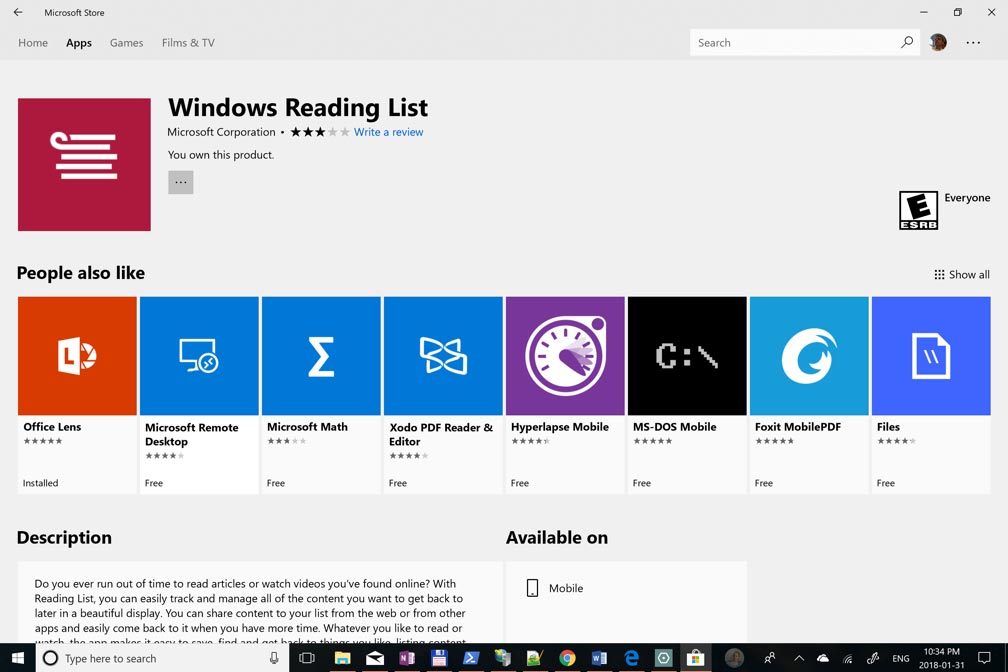
Task: Launch Google Chrome from the taskbar
Action: (x=567, y=658)
